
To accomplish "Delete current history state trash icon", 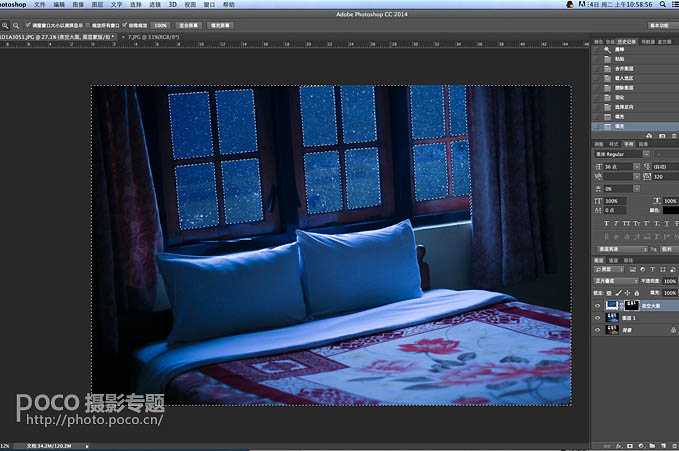I will click(x=674, y=136).
